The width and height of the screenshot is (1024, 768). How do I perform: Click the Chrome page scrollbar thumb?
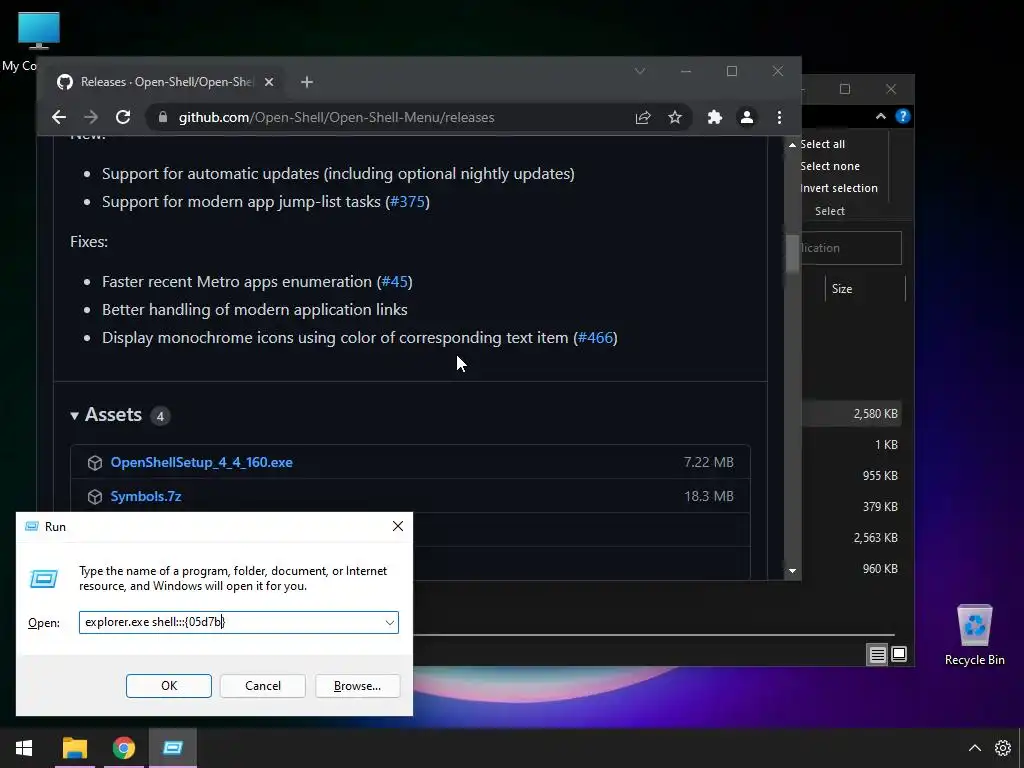click(792, 252)
